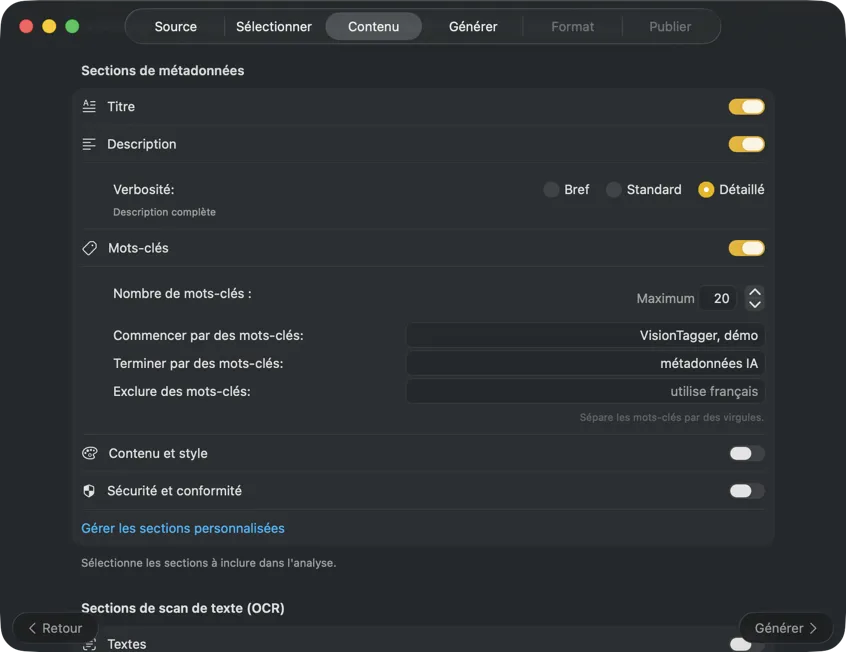Enable the Contenu et style toggle
The image size is (846, 652).
746,453
